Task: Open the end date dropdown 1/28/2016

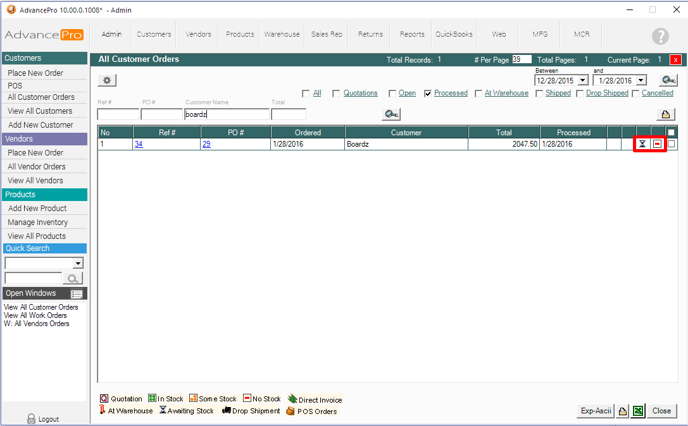Action: pos(641,80)
